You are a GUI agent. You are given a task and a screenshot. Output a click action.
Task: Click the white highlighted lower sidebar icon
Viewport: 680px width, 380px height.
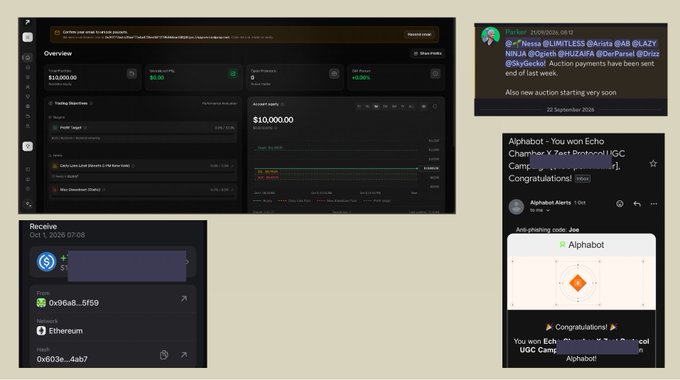(x=27, y=147)
